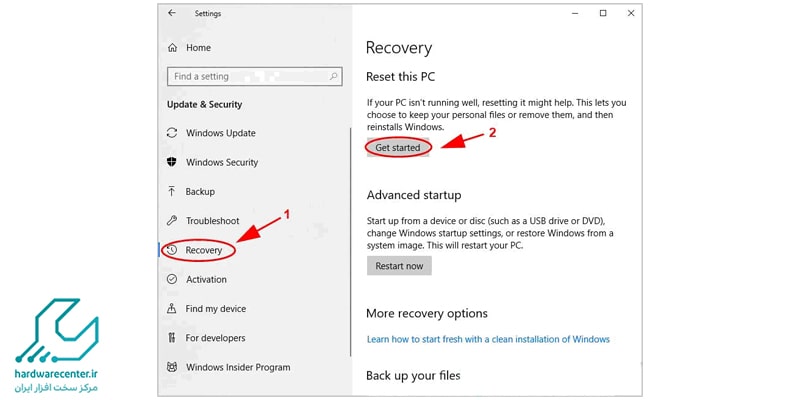Click the For developers sliders icon

[x=172, y=338]
